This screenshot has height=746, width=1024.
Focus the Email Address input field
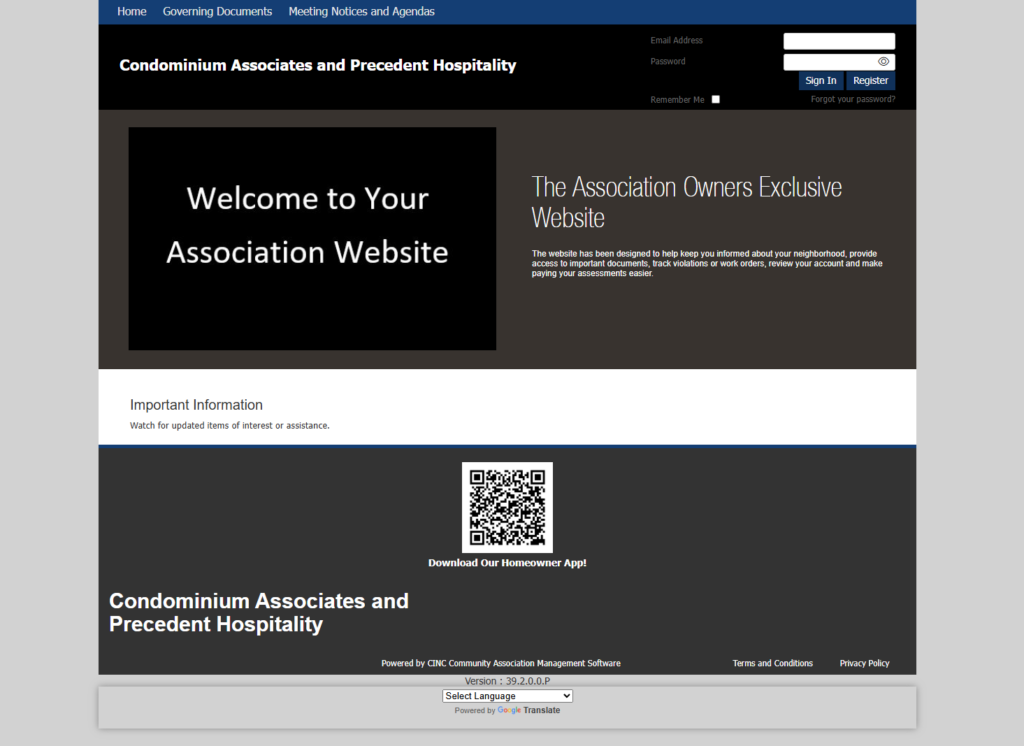838,41
